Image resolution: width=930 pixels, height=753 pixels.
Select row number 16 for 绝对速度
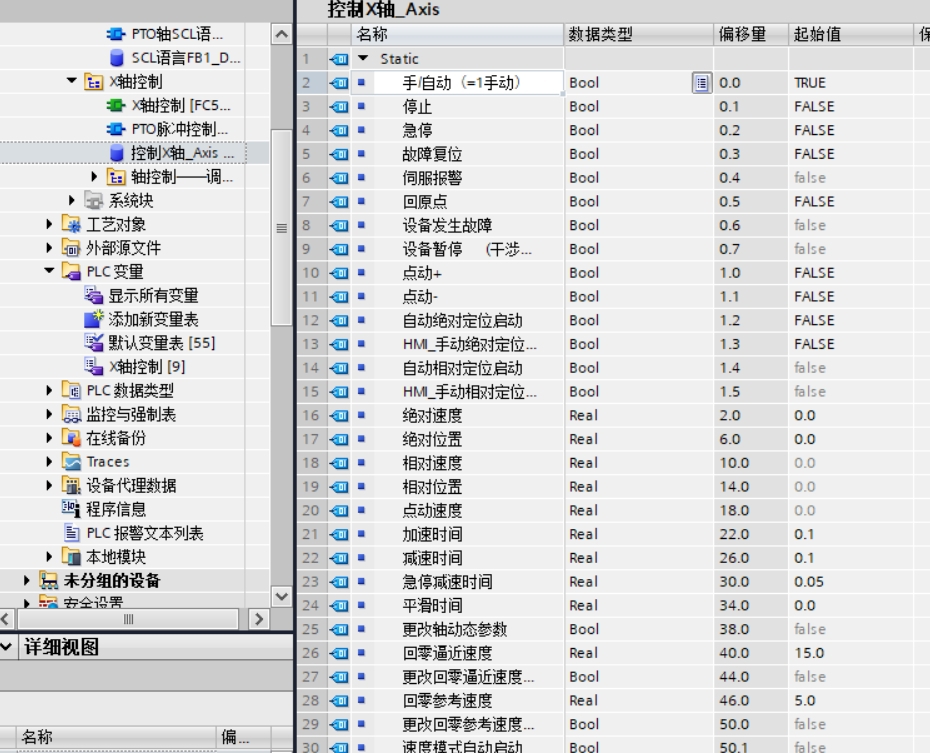(311, 415)
